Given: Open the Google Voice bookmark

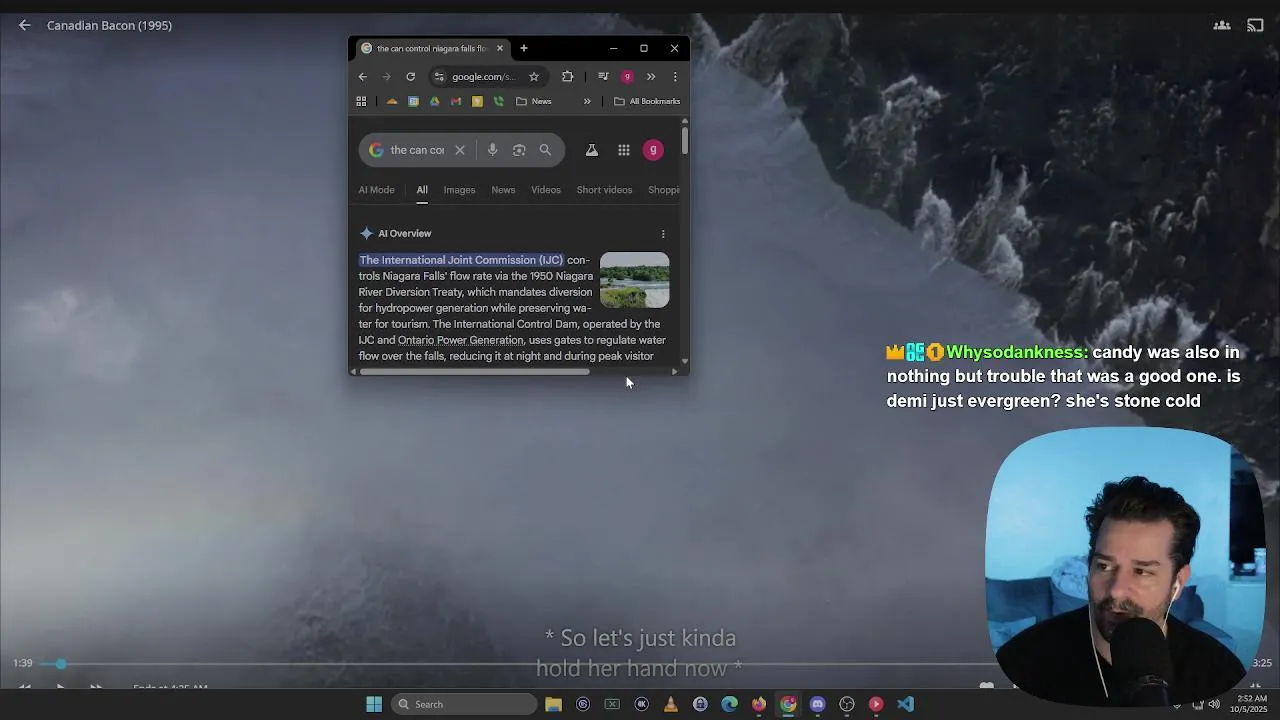Looking at the screenshot, I should click(498, 101).
